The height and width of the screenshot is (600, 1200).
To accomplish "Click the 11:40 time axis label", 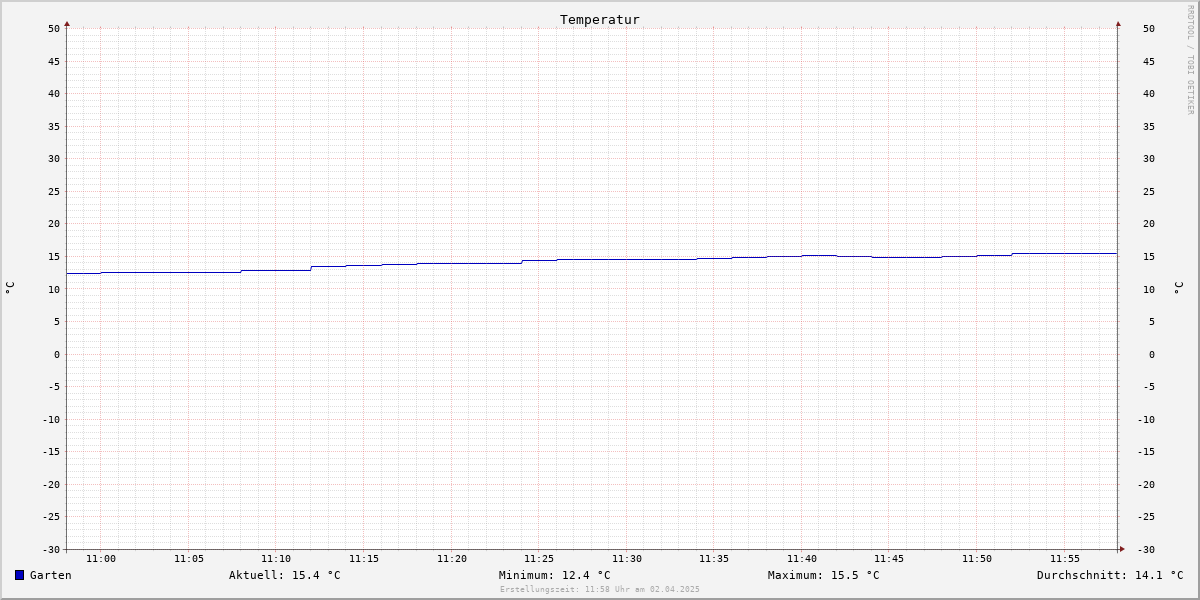I will click(x=802, y=559).
